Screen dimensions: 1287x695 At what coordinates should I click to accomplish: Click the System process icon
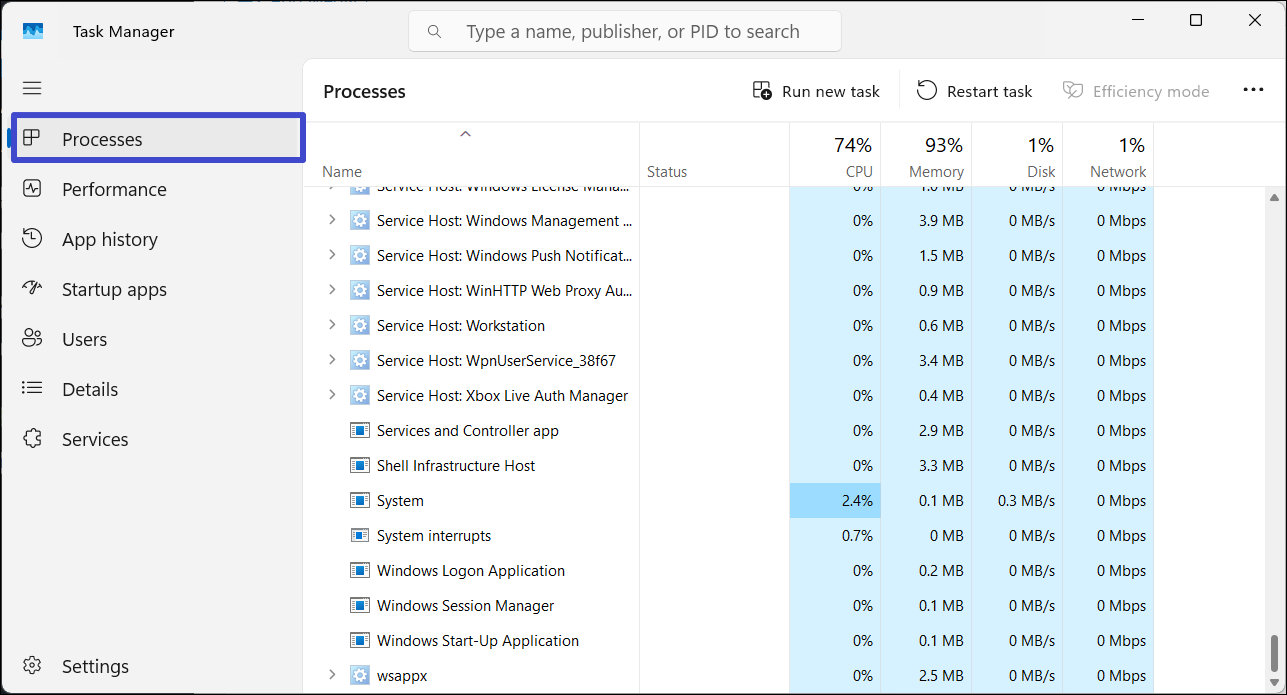click(360, 500)
